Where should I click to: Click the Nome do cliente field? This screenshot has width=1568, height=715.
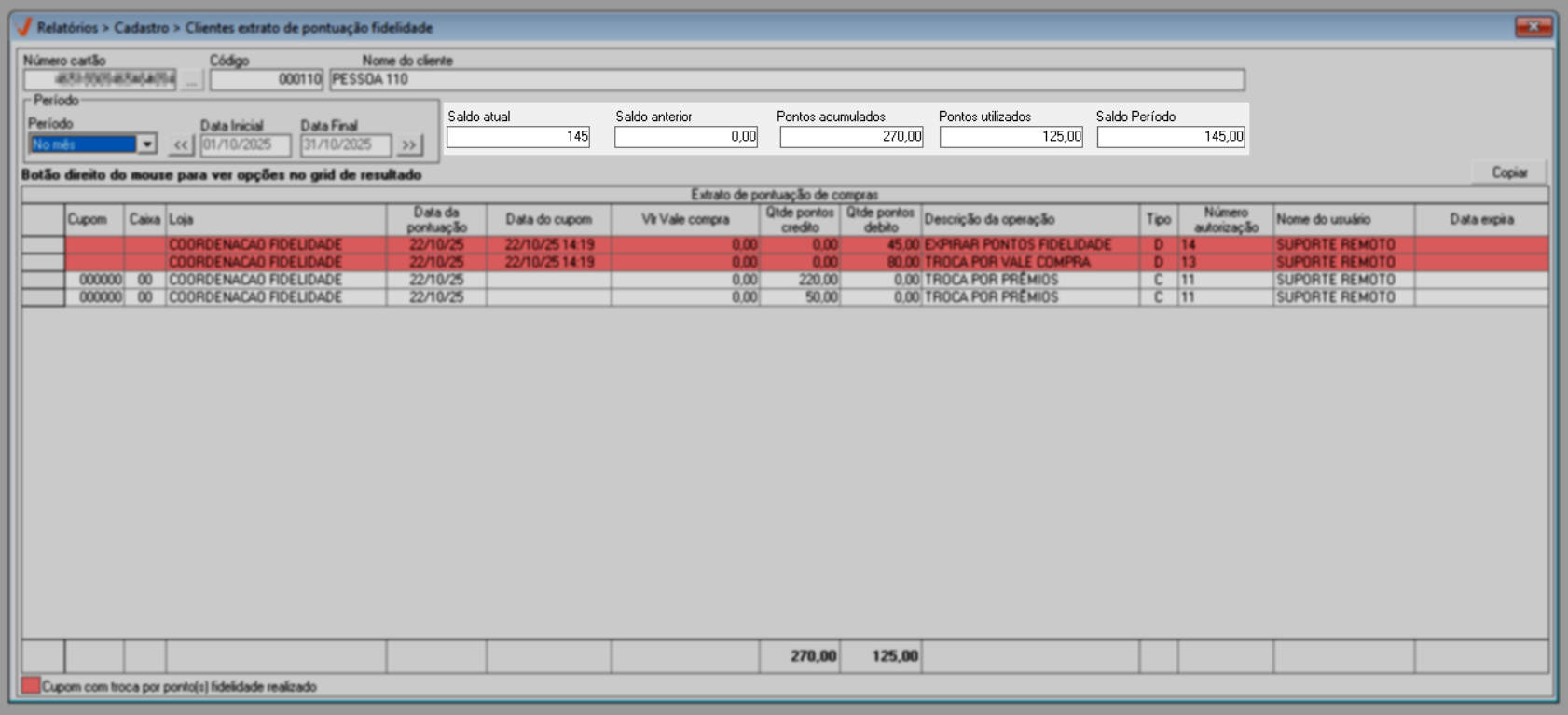pyautogui.click(x=786, y=80)
